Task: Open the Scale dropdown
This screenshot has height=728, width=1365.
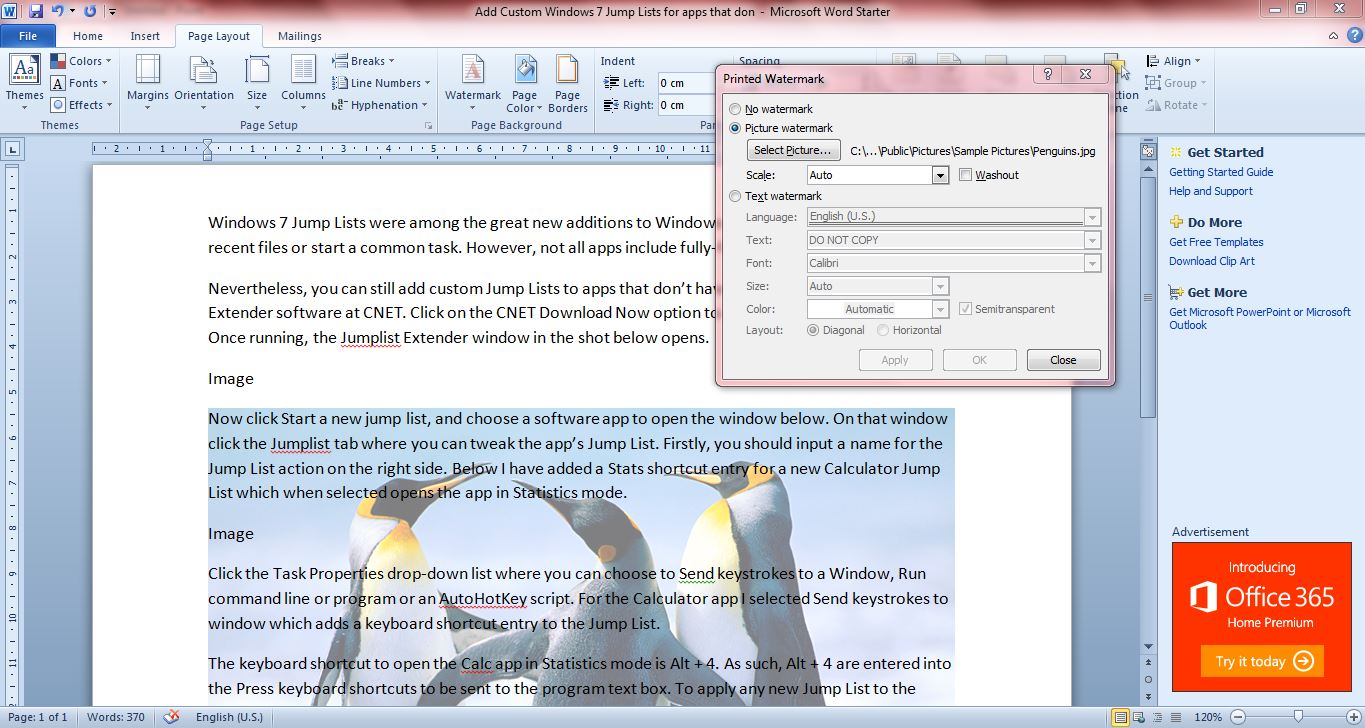Action: pyautogui.click(x=938, y=175)
